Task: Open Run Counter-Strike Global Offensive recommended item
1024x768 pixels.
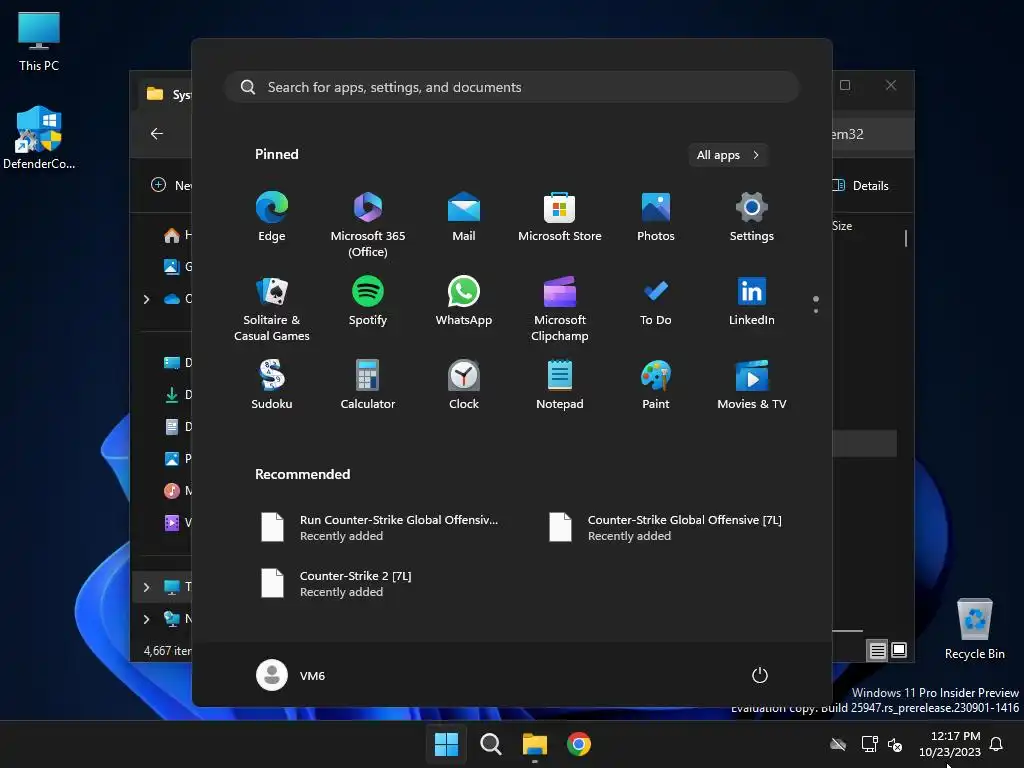Action: point(381,528)
